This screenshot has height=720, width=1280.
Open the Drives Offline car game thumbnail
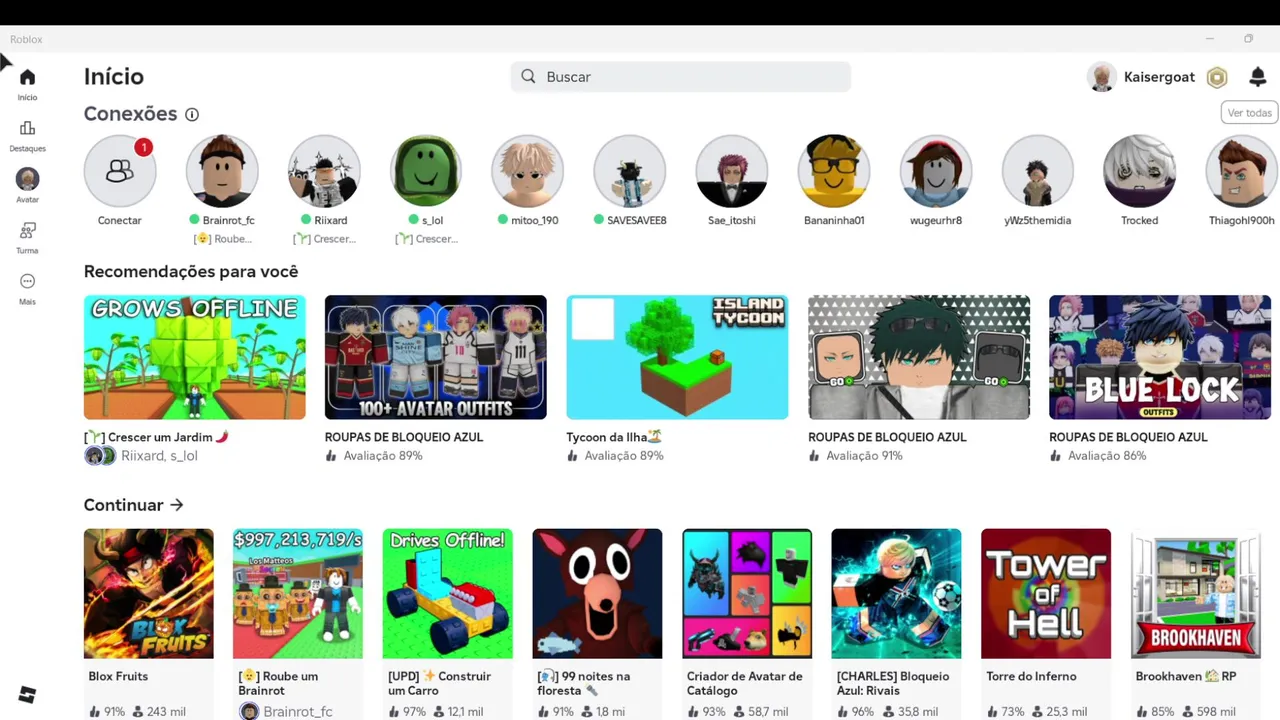tap(448, 594)
